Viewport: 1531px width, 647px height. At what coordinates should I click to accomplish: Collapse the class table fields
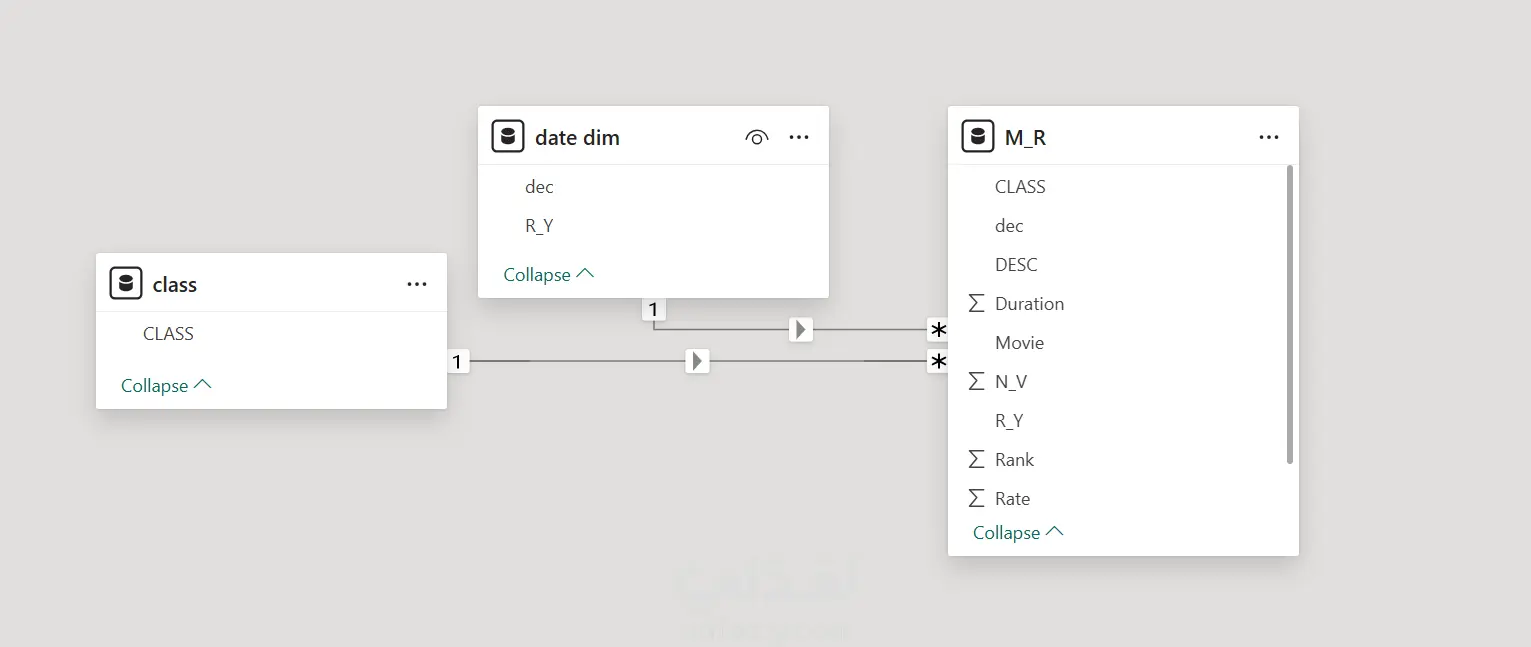pyautogui.click(x=166, y=385)
